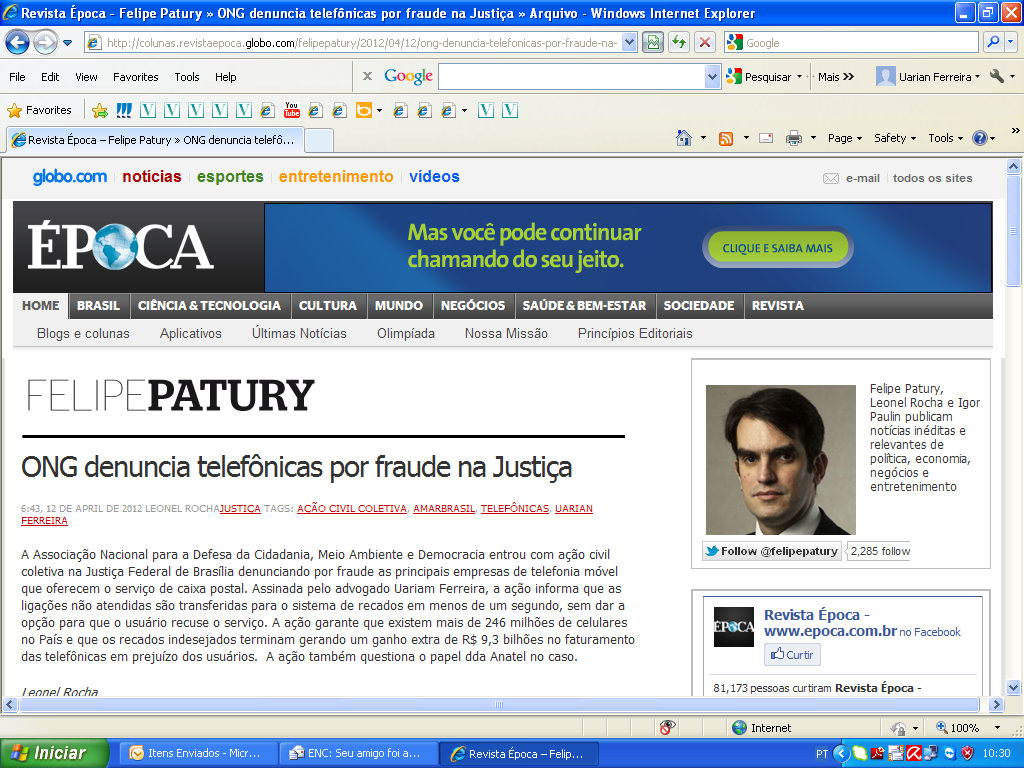Expand the address bar URL history dropdown
The width and height of the screenshot is (1024, 768).
pyautogui.click(x=629, y=43)
